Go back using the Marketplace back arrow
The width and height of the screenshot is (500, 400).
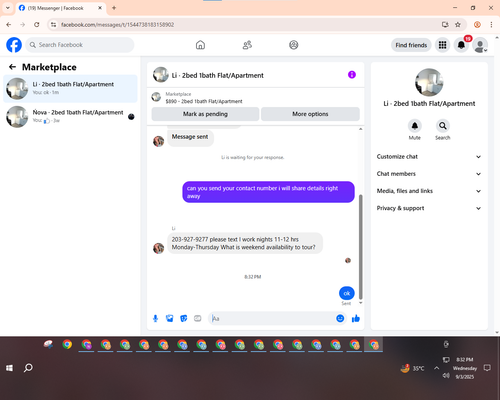click(x=12, y=67)
